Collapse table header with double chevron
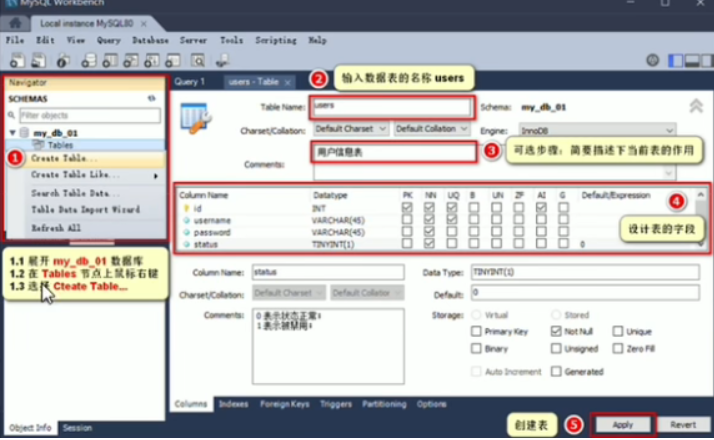 pyautogui.click(x=696, y=106)
